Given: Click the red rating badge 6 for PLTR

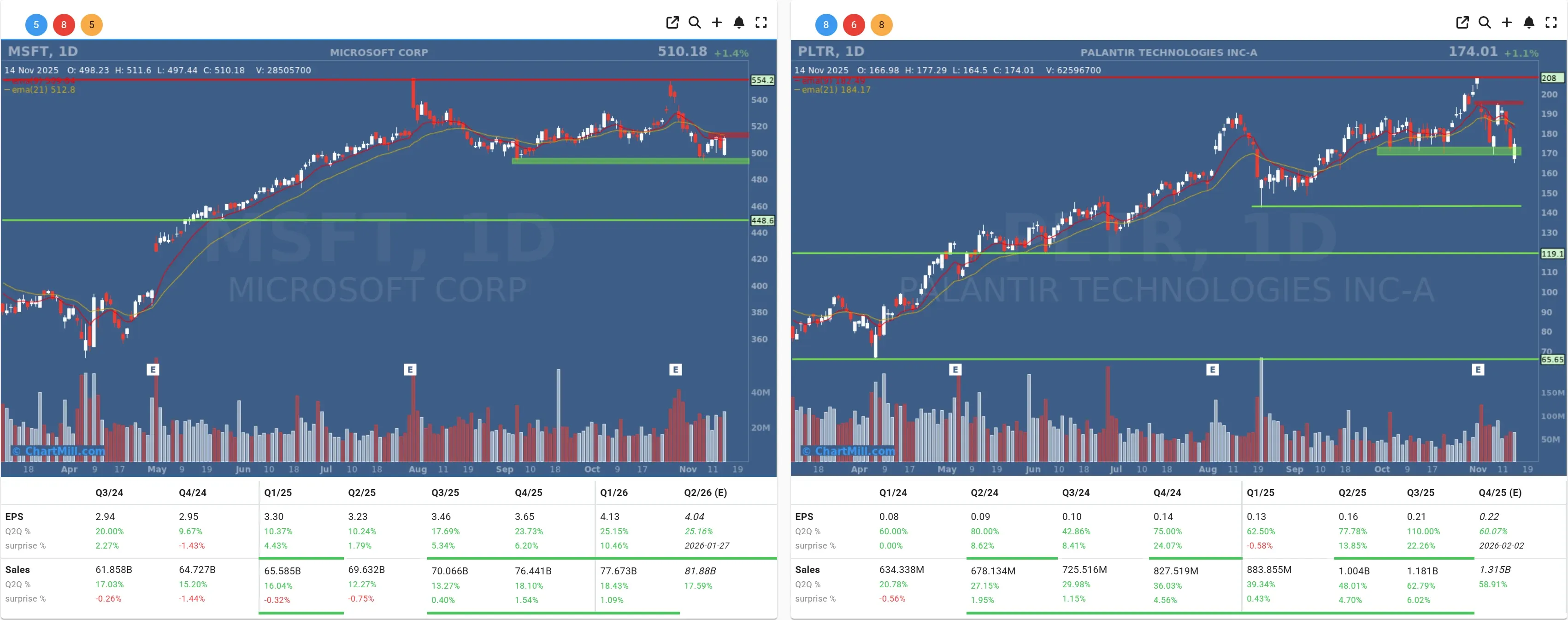Looking at the screenshot, I should 854,25.
